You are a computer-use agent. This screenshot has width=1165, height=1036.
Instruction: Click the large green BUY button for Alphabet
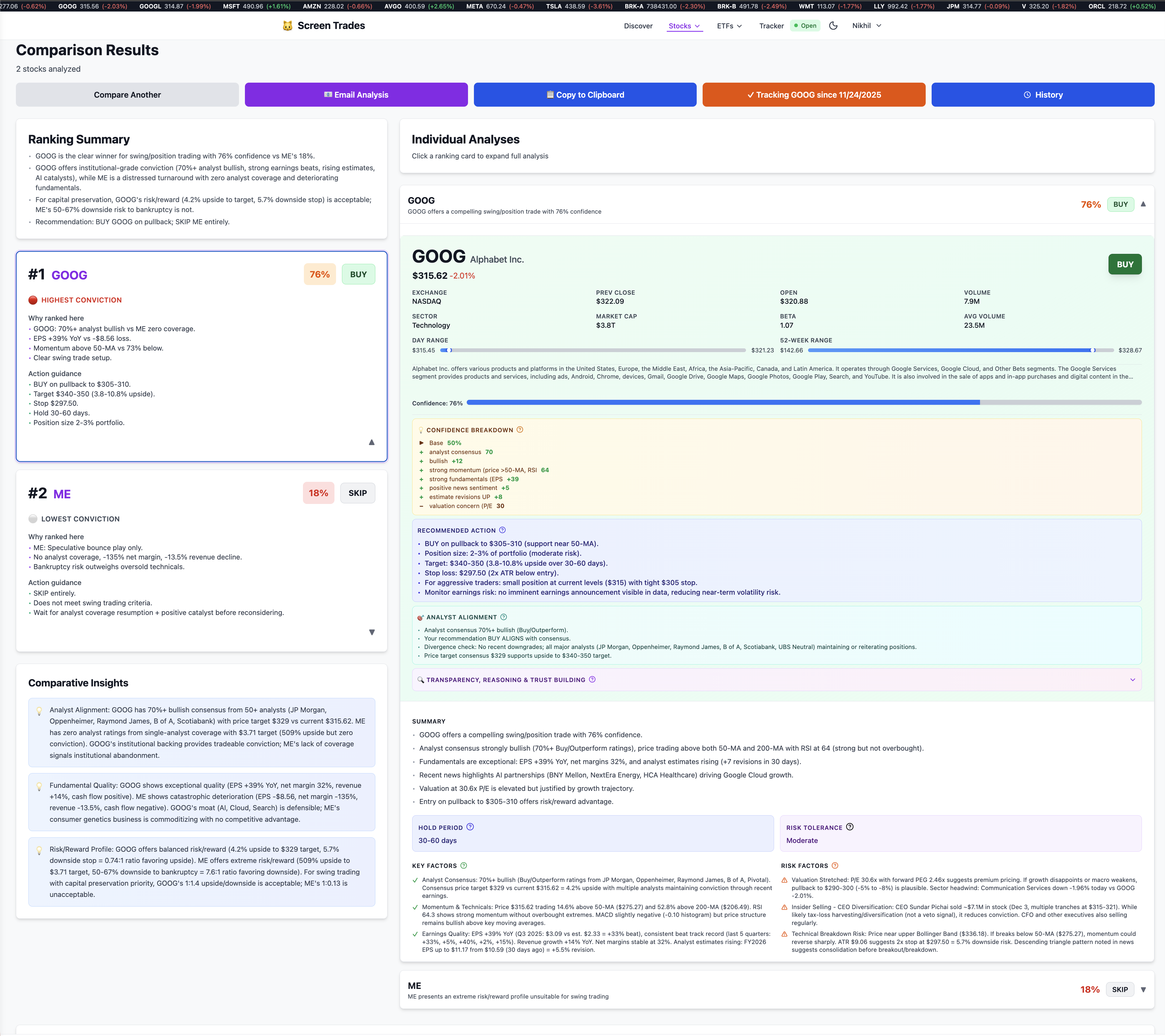coord(1124,264)
